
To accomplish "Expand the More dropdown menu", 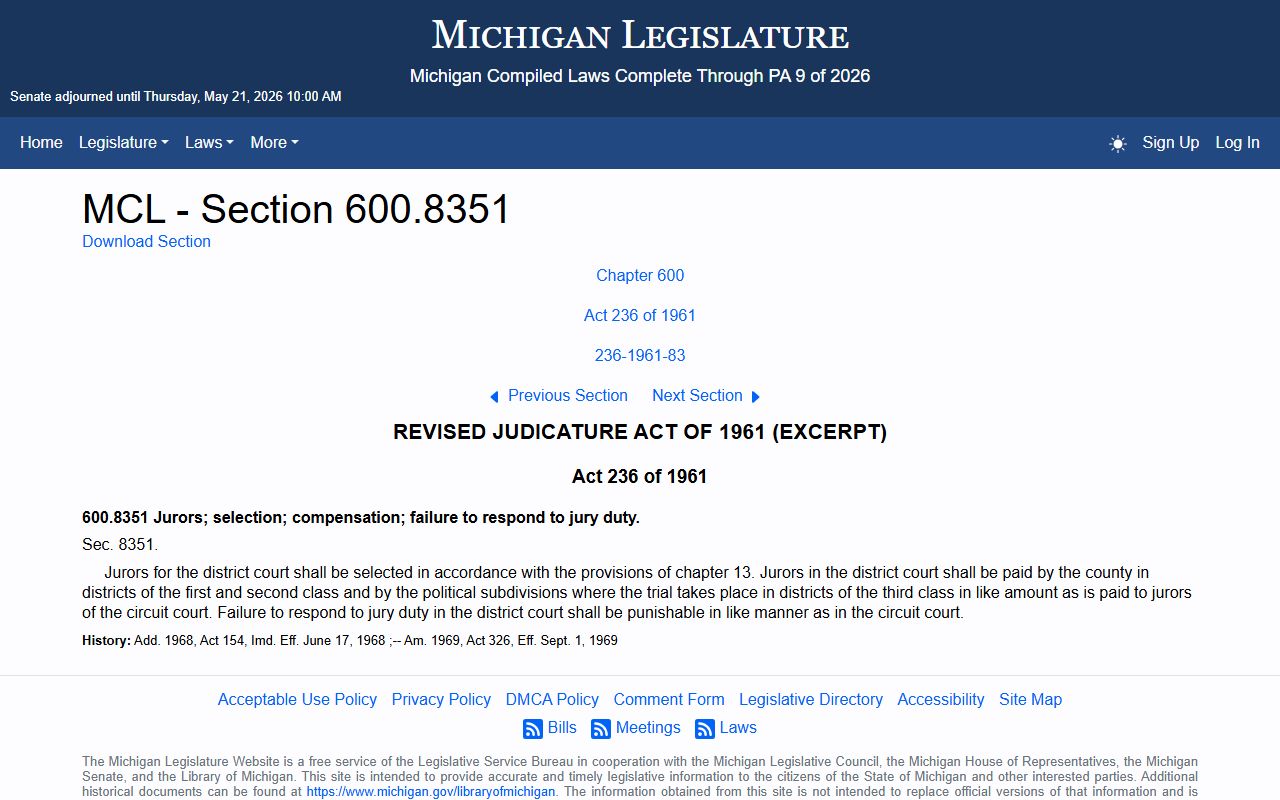I will click(x=274, y=142).
